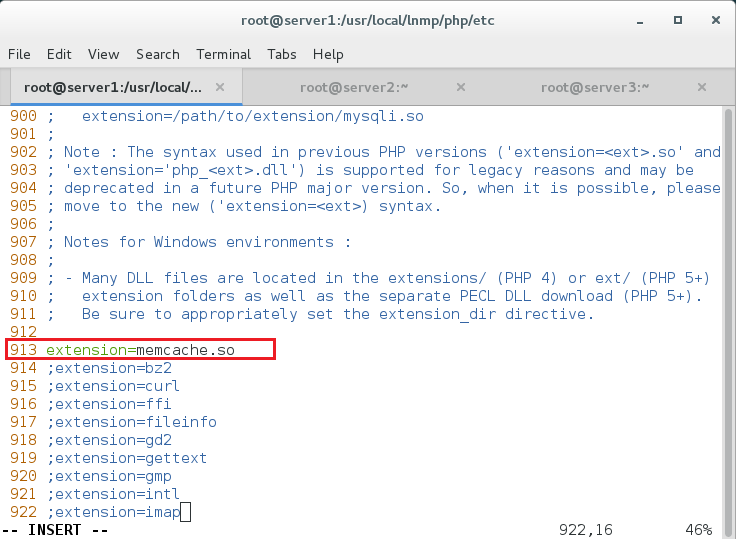Open the Tabs menu

[x=282, y=54]
